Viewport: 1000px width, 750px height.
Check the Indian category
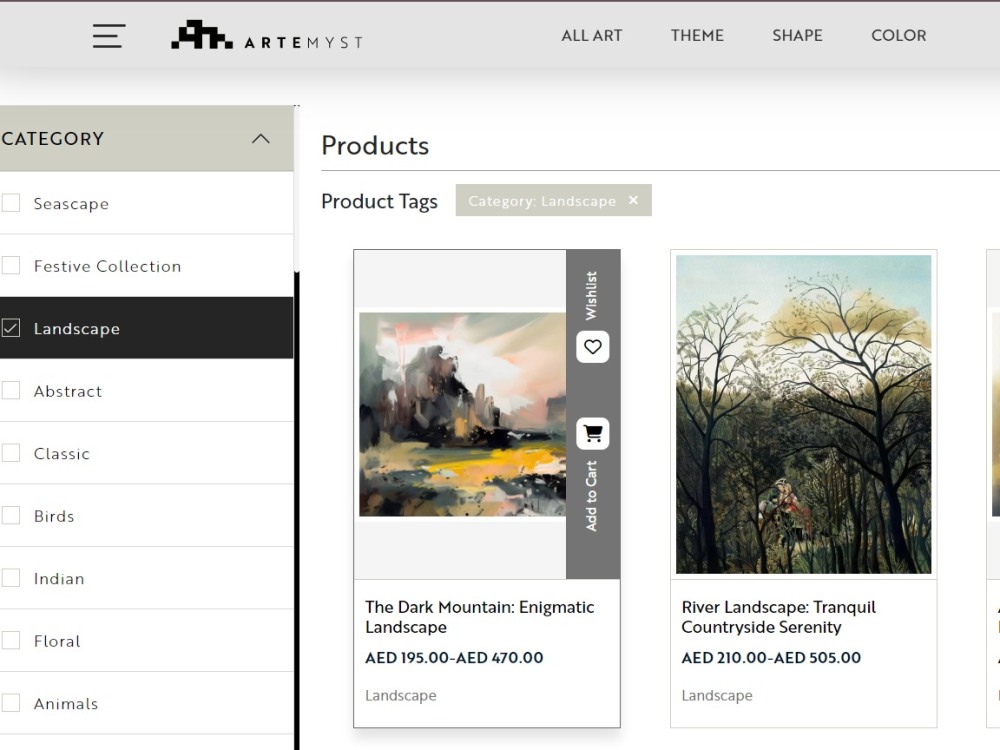click(x=11, y=578)
